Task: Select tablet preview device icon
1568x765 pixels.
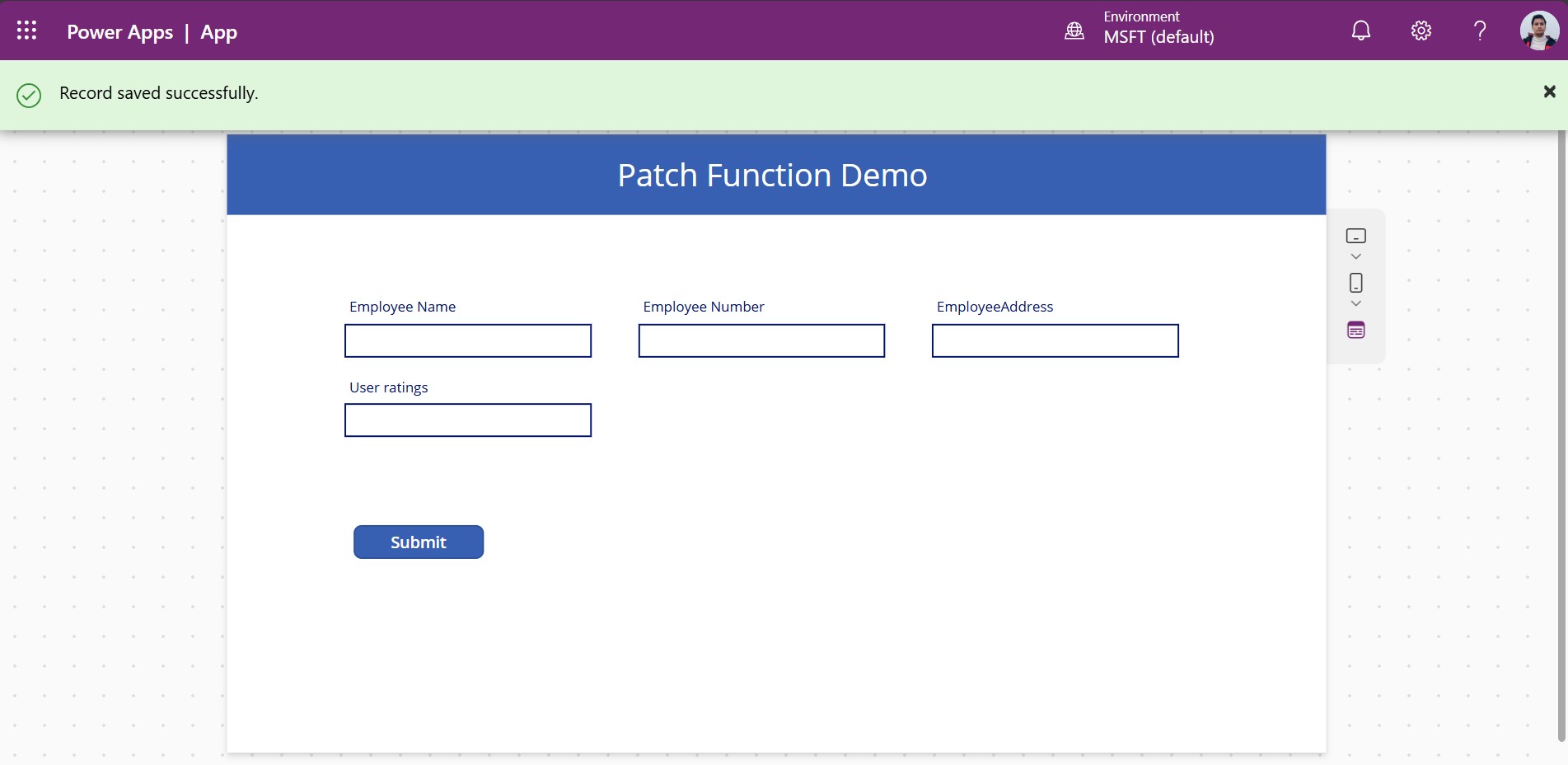Action: tap(1356, 237)
